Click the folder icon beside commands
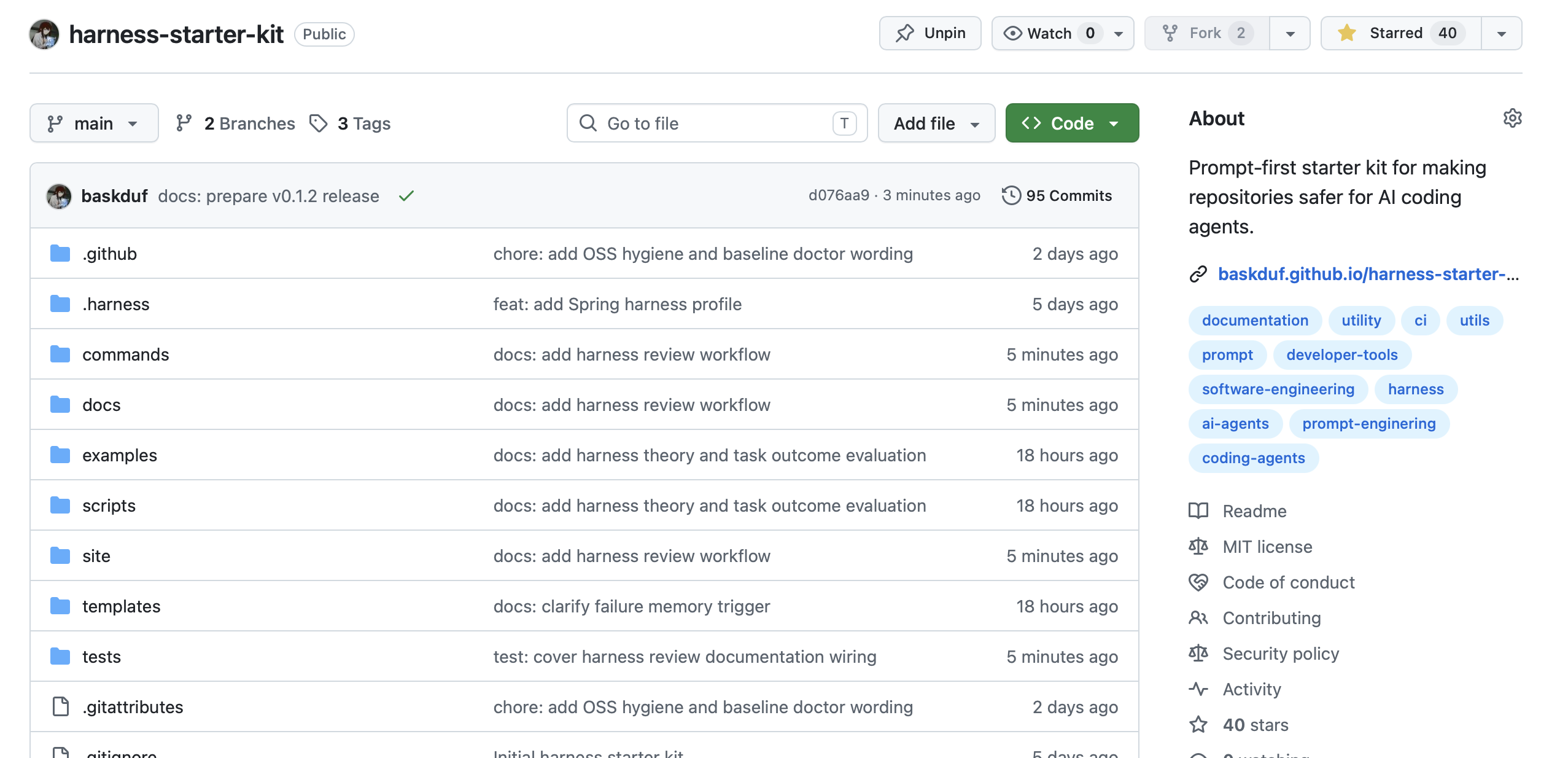1568x758 pixels. pyautogui.click(x=60, y=354)
